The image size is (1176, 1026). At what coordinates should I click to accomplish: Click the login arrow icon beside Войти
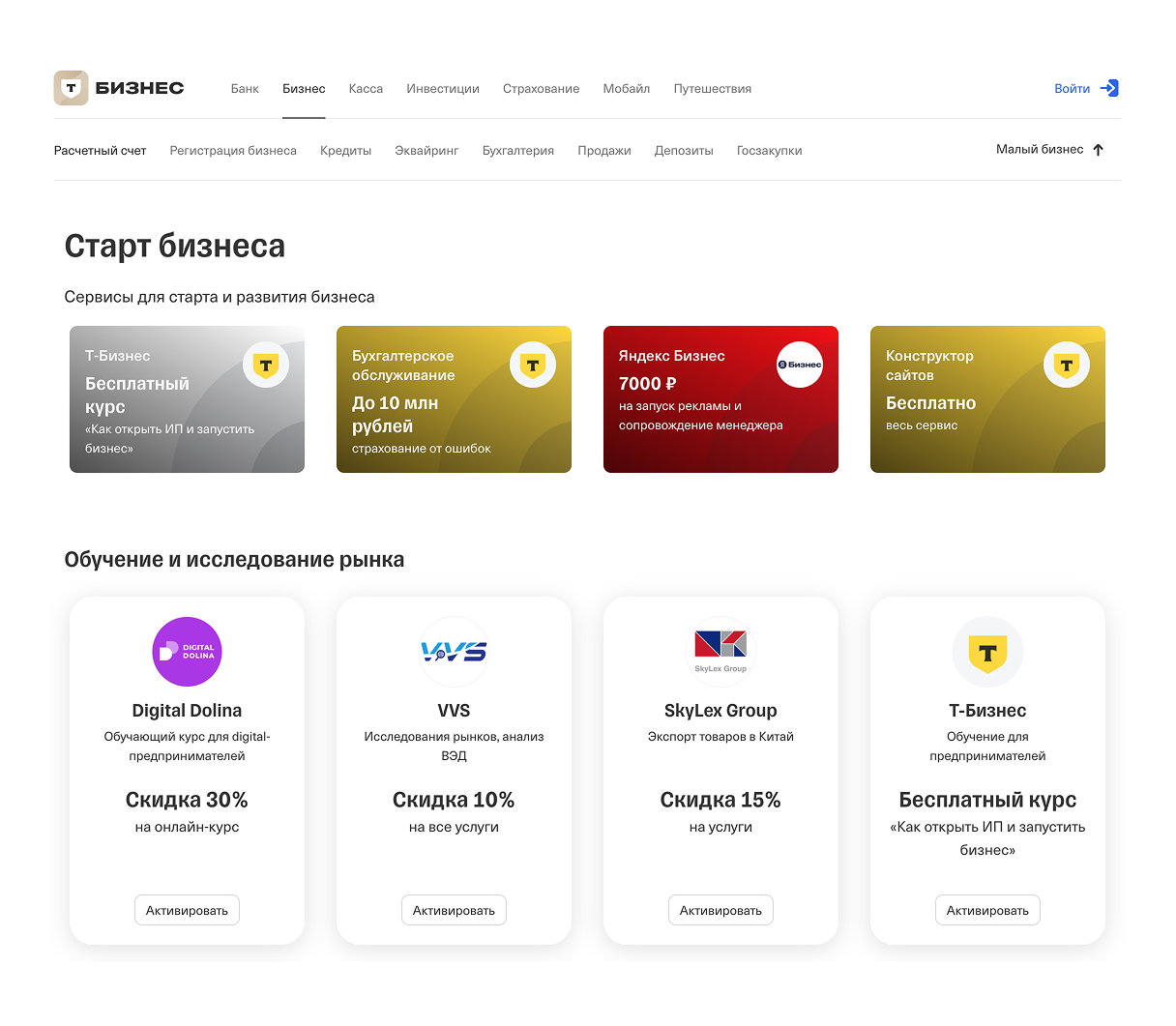1109,88
